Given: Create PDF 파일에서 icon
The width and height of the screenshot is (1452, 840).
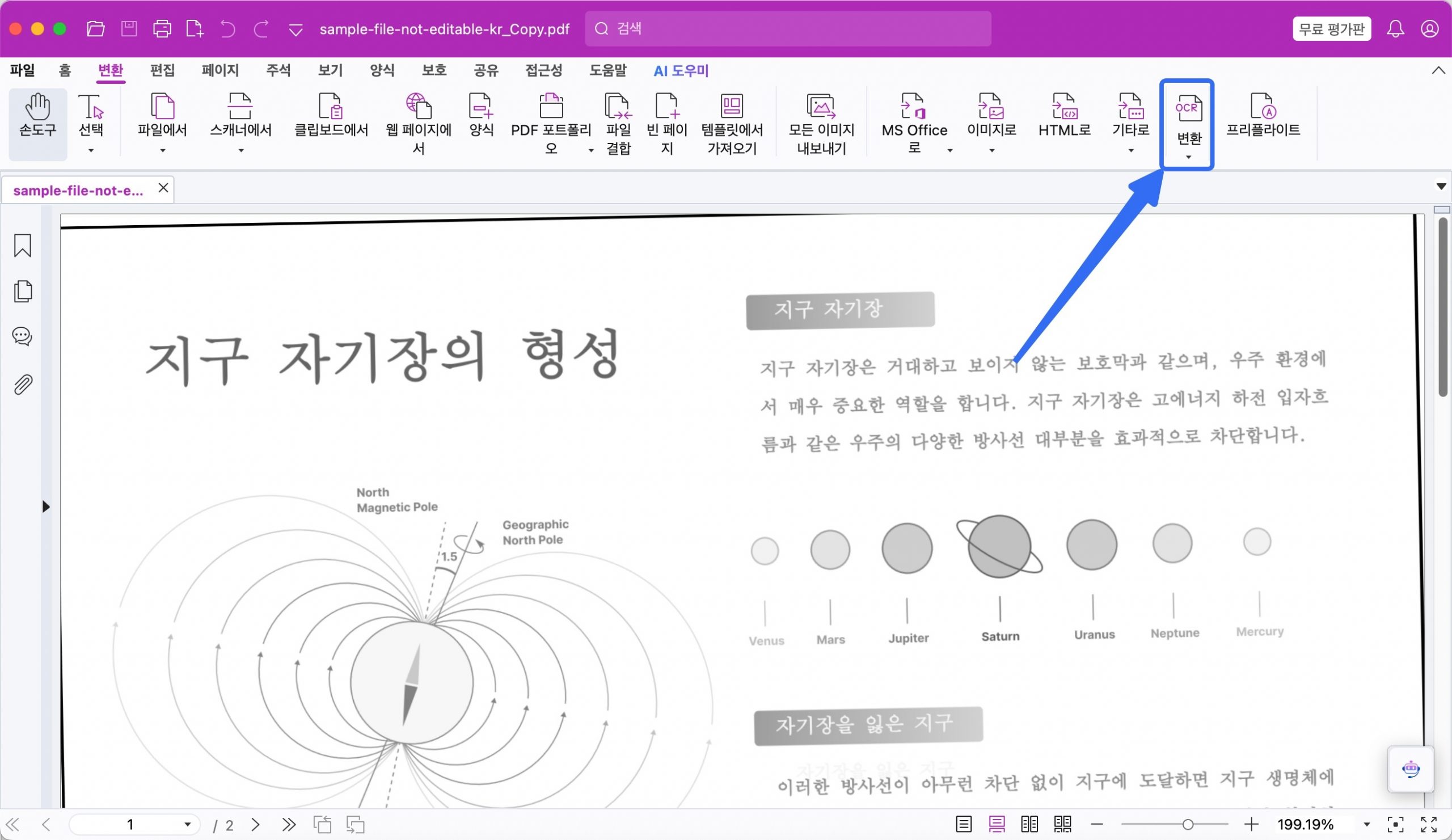Looking at the screenshot, I should click(162, 115).
